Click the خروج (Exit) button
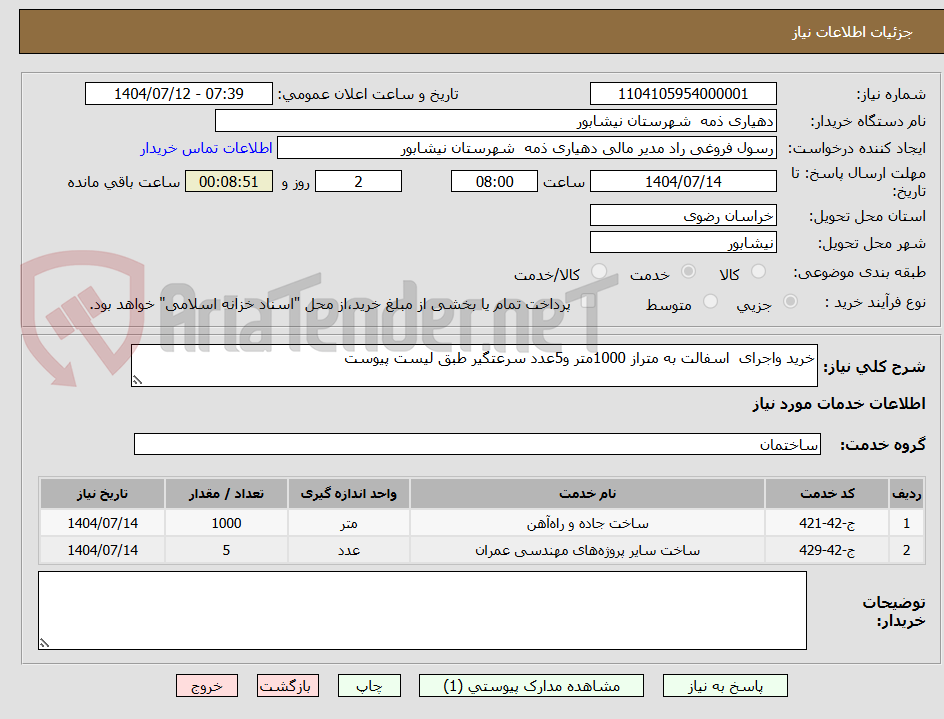This screenshot has width=944, height=719. pos(206,686)
